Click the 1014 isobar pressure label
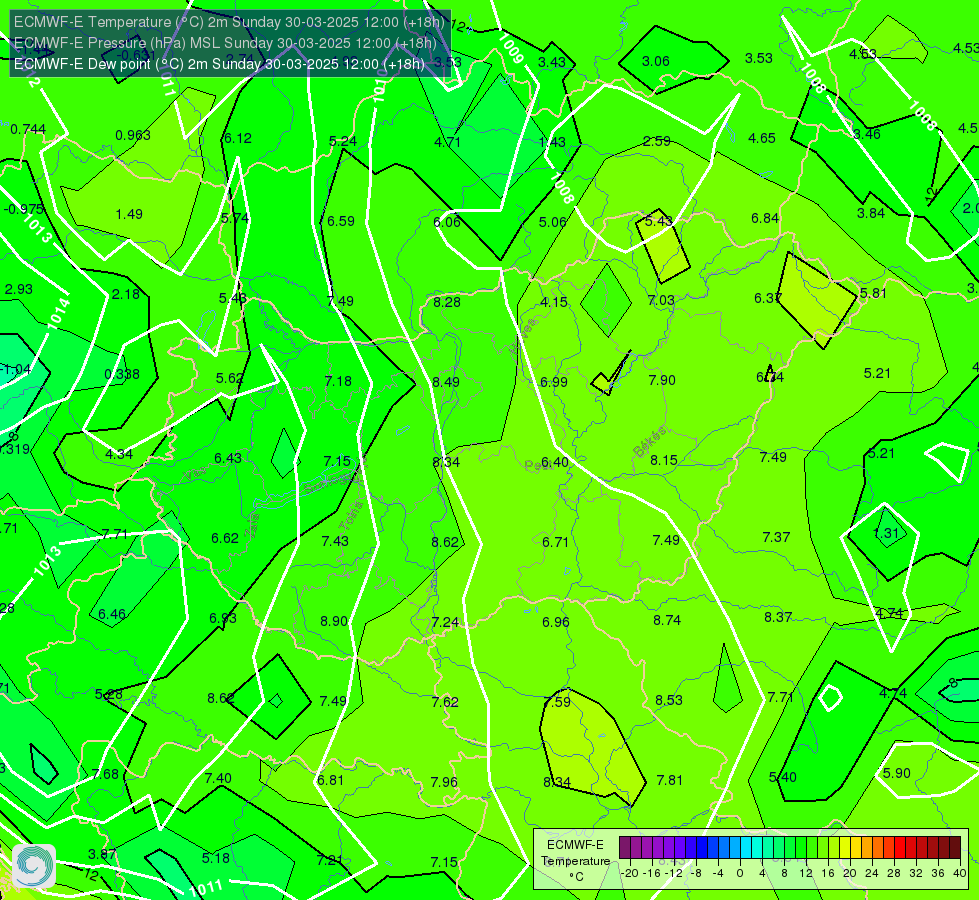 (59, 314)
